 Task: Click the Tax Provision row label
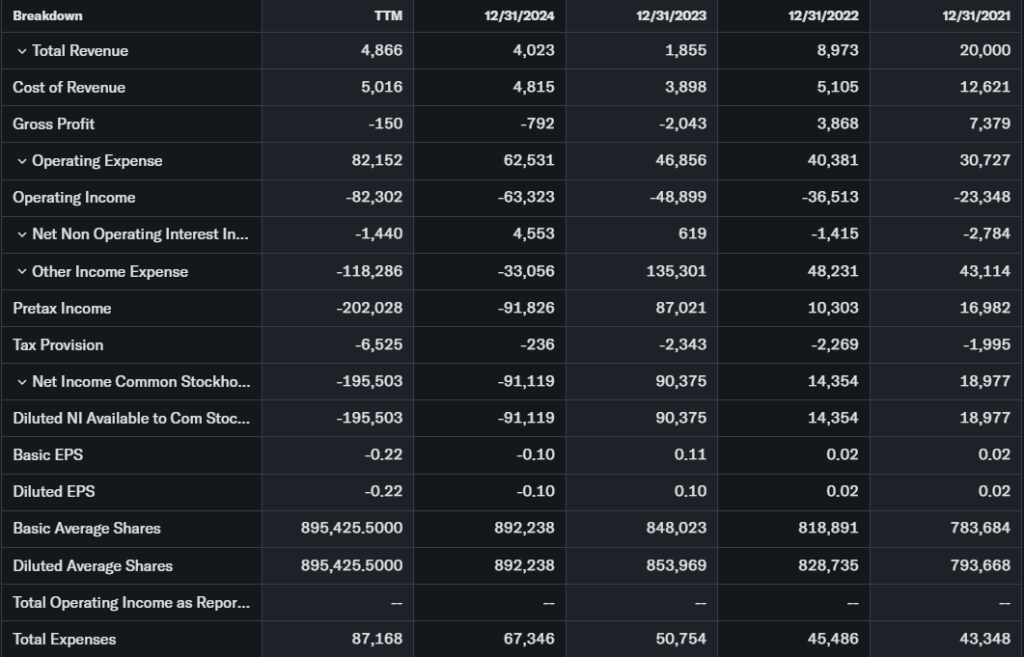click(58, 345)
